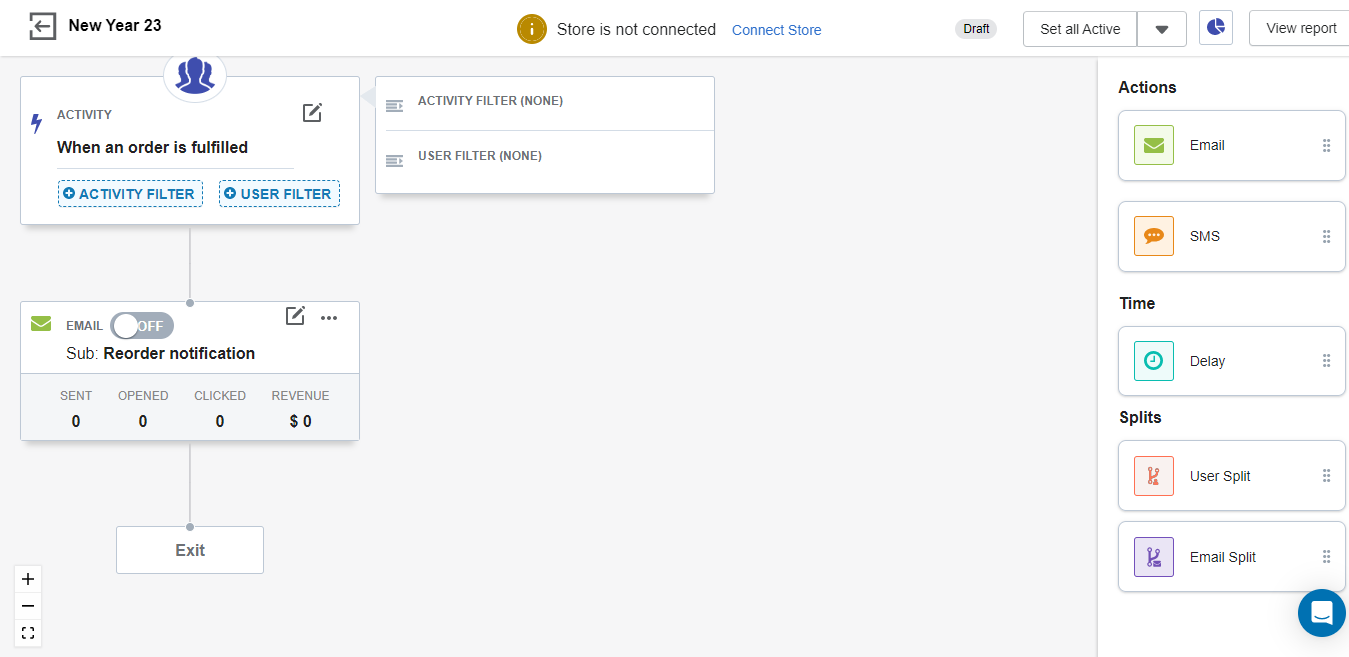This screenshot has width=1349, height=657.
Task: Open the pie chart analytics icon
Action: point(1215,28)
